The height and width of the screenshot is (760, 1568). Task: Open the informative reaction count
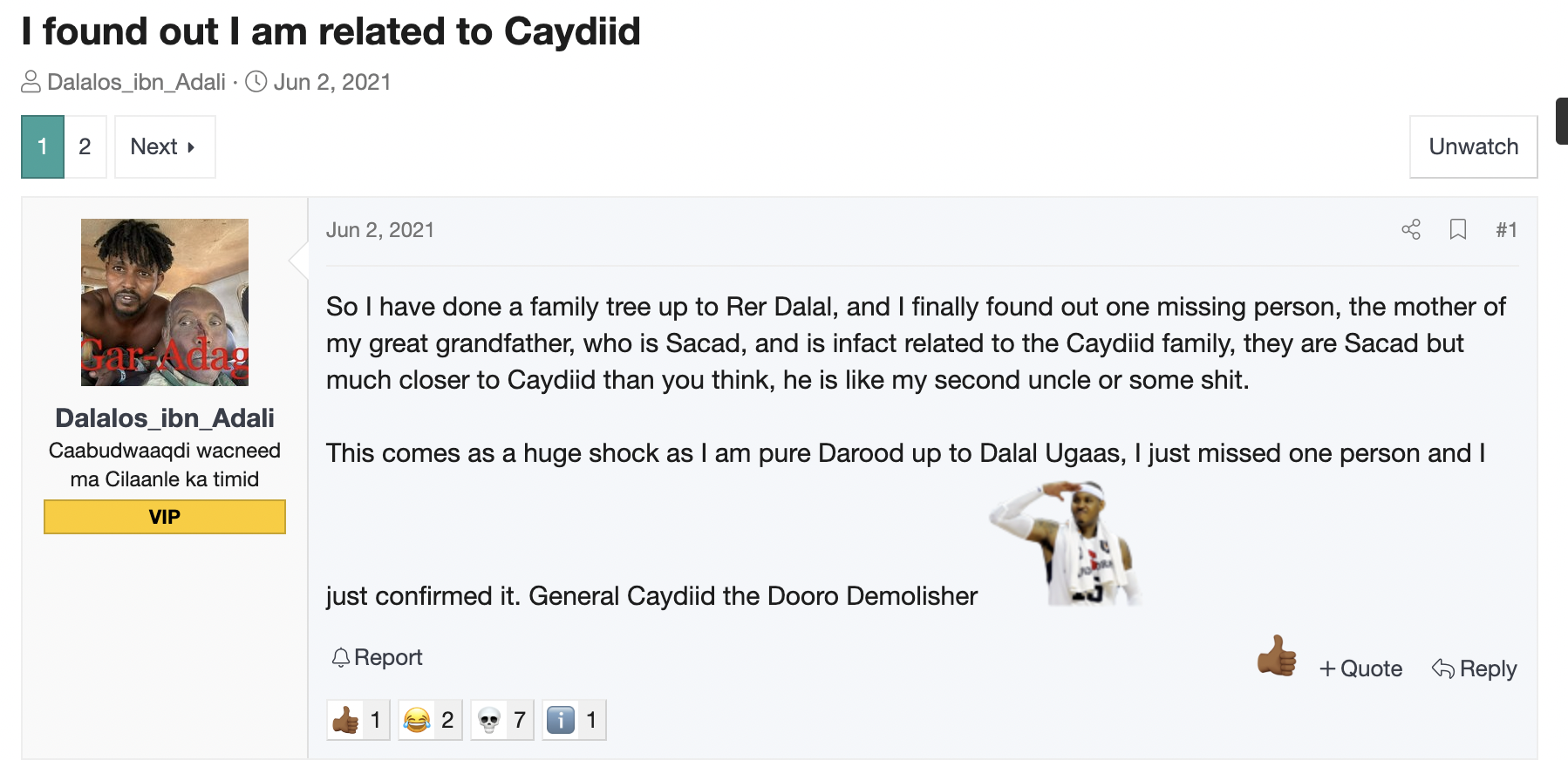tap(574, 720)
